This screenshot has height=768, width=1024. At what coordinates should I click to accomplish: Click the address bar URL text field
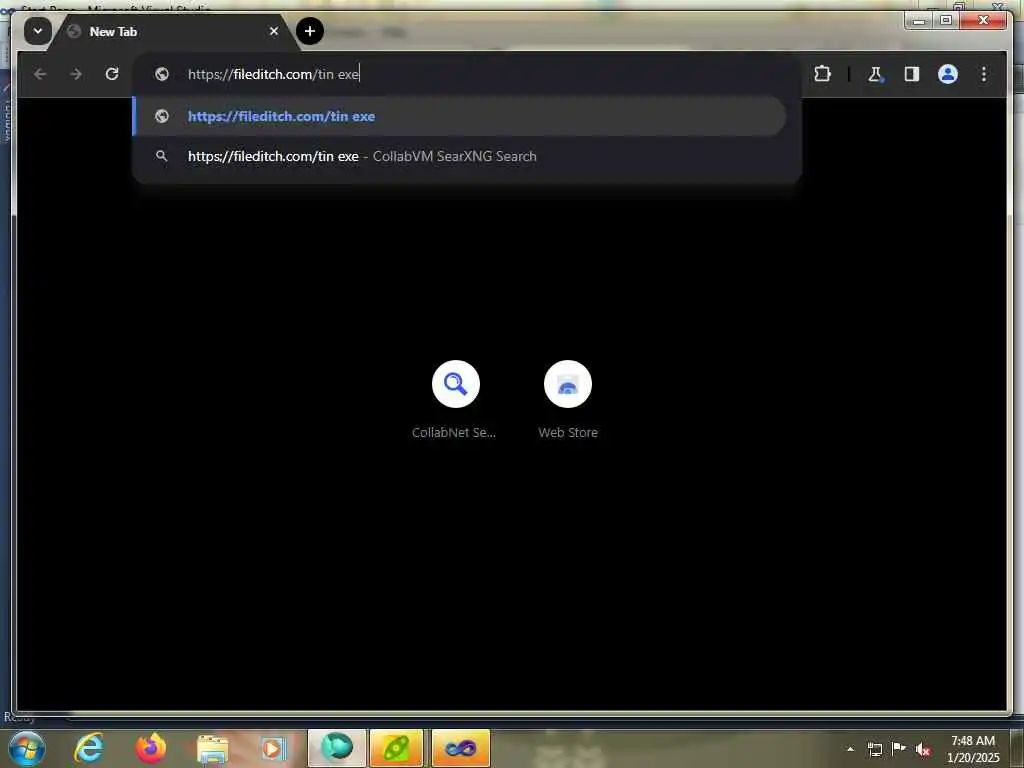[467, 74]
